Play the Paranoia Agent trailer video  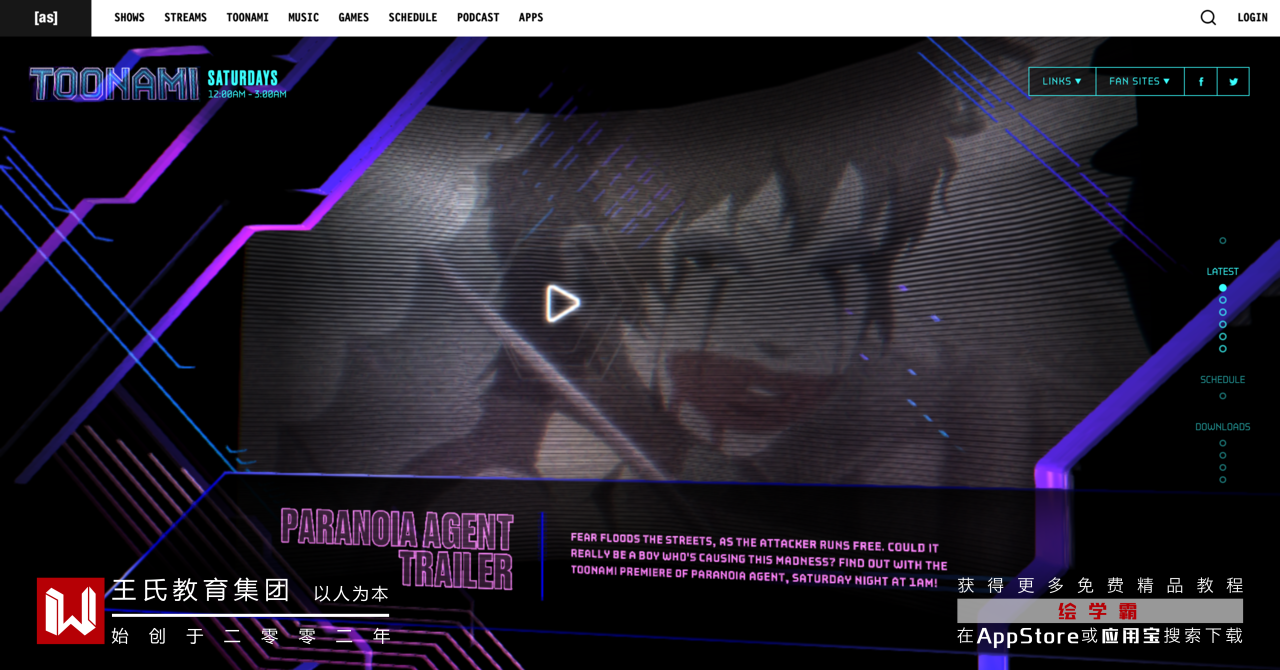point(562,304)
